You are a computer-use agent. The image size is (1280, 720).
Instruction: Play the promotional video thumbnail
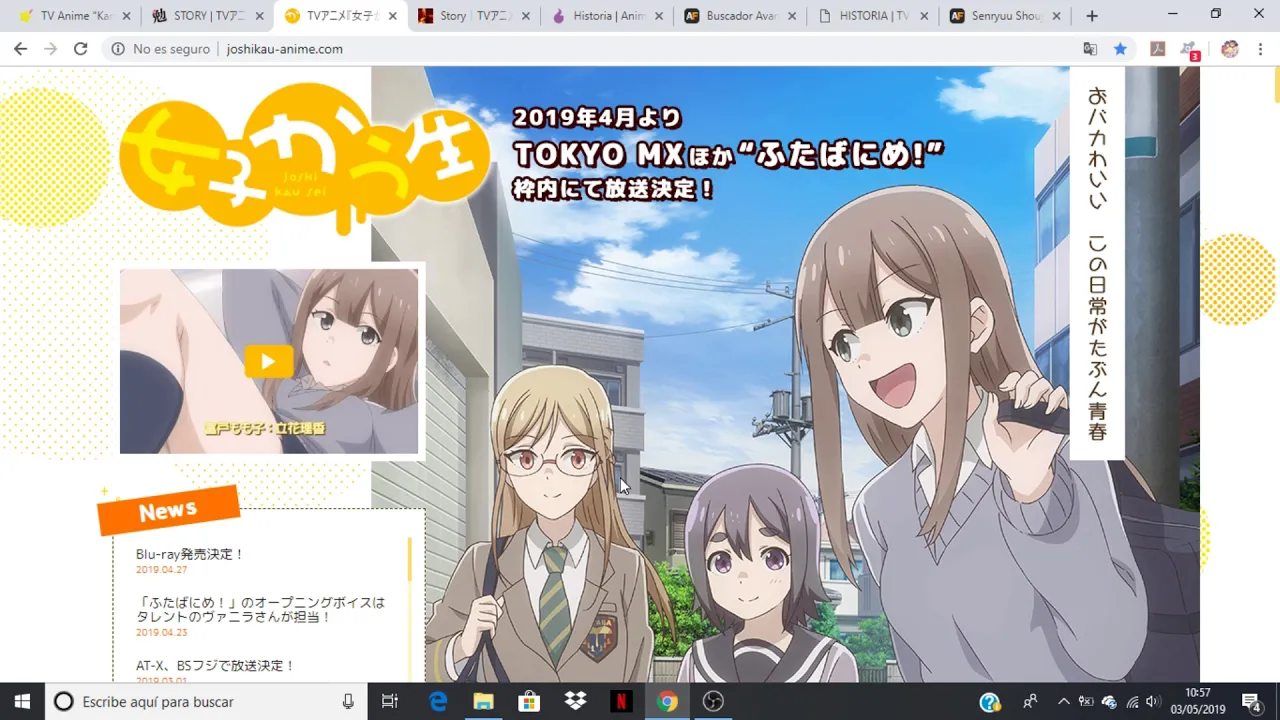pyautogui.click(x=268, y=361)
